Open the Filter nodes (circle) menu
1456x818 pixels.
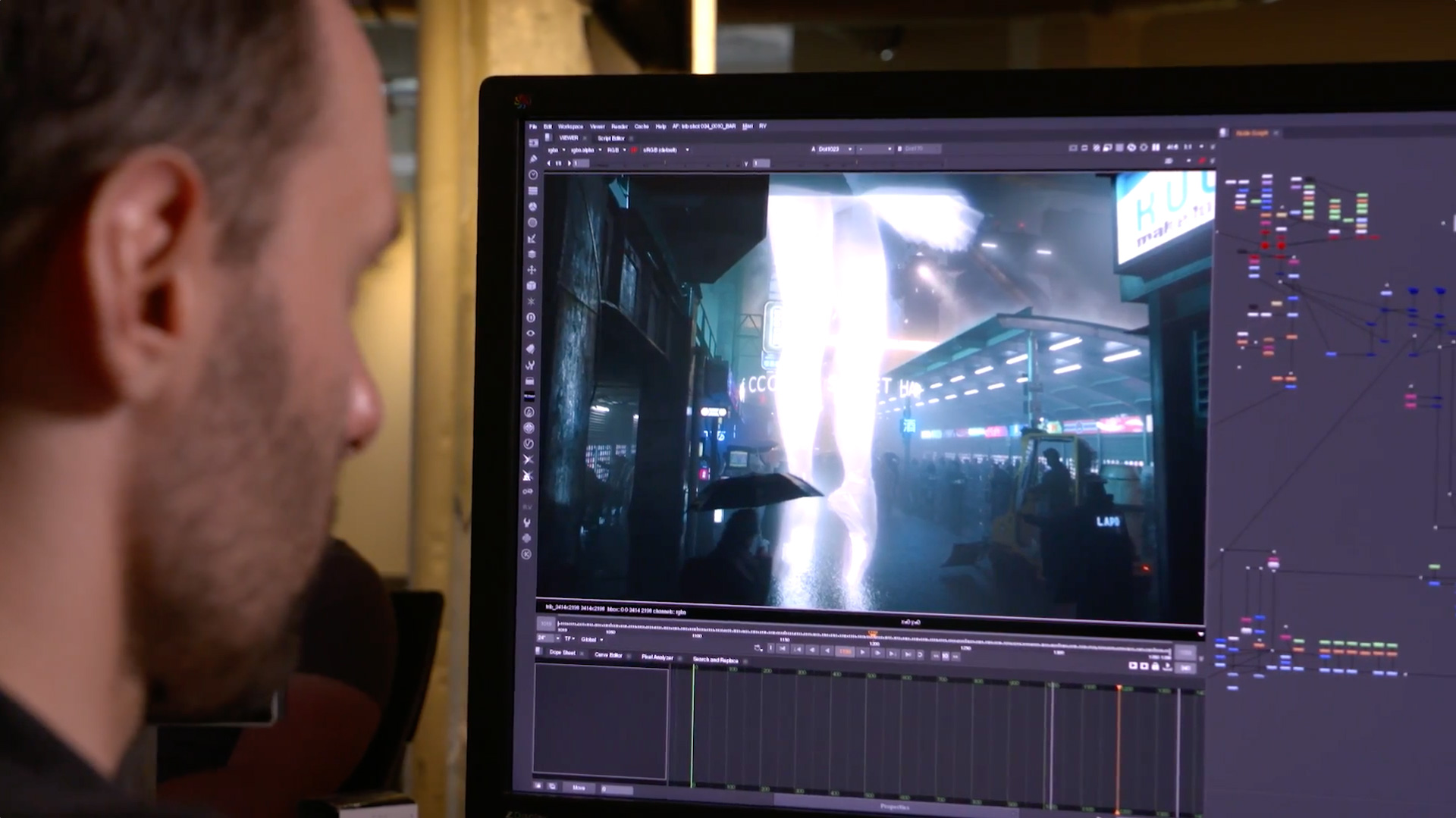click(532, 223)
